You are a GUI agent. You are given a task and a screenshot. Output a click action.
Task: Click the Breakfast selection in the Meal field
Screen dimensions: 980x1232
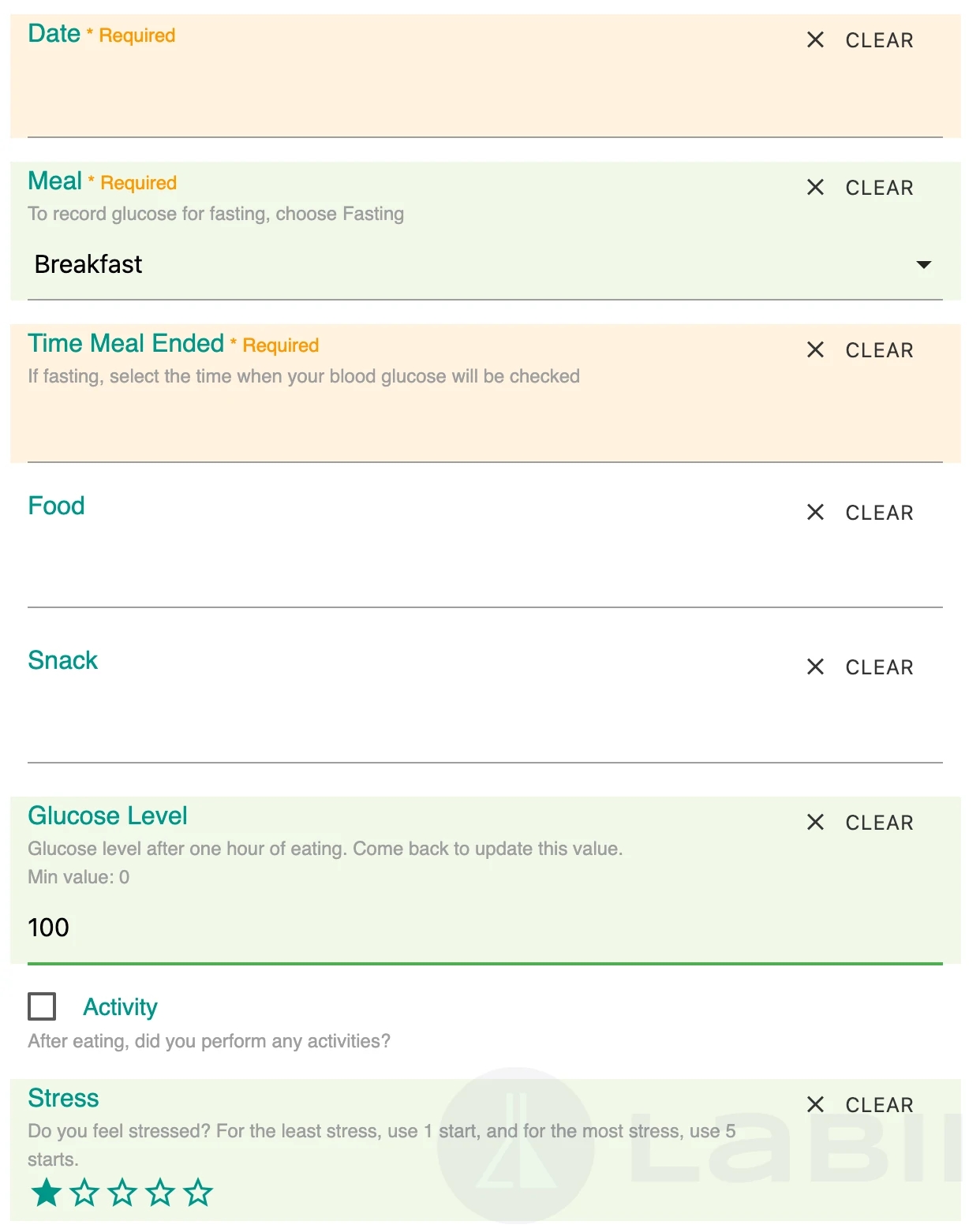88,264
